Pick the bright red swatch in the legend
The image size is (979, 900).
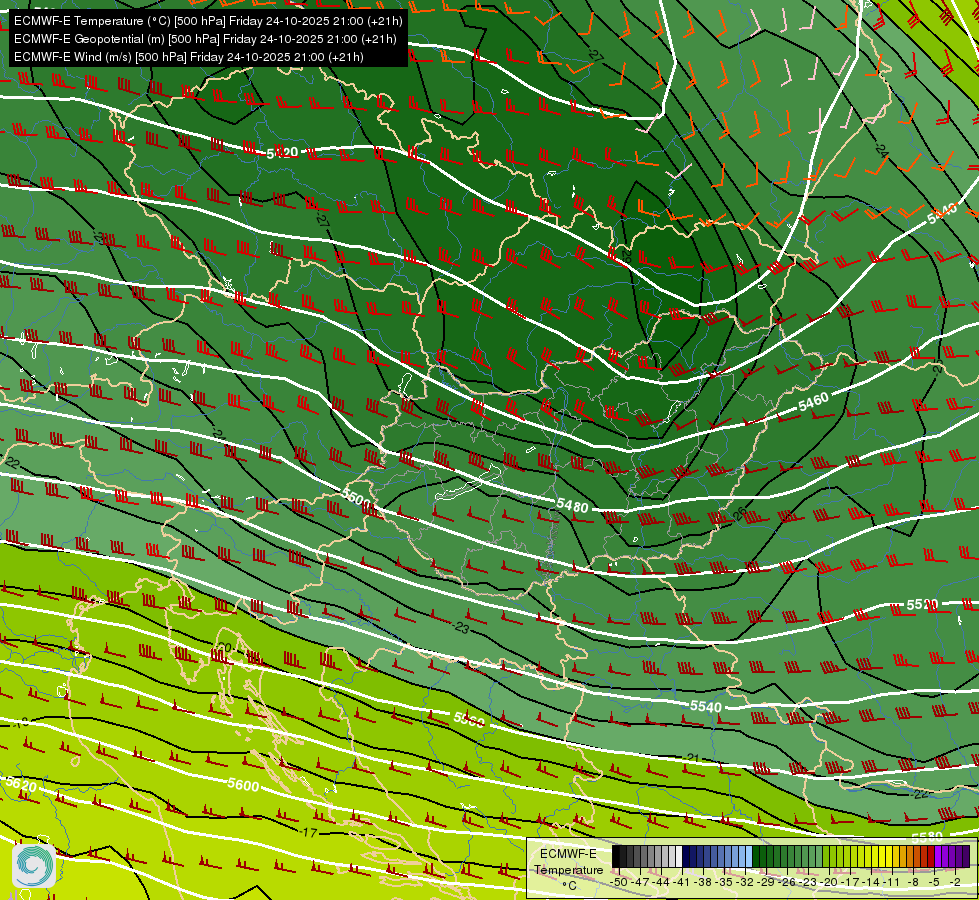click(931, 856)
